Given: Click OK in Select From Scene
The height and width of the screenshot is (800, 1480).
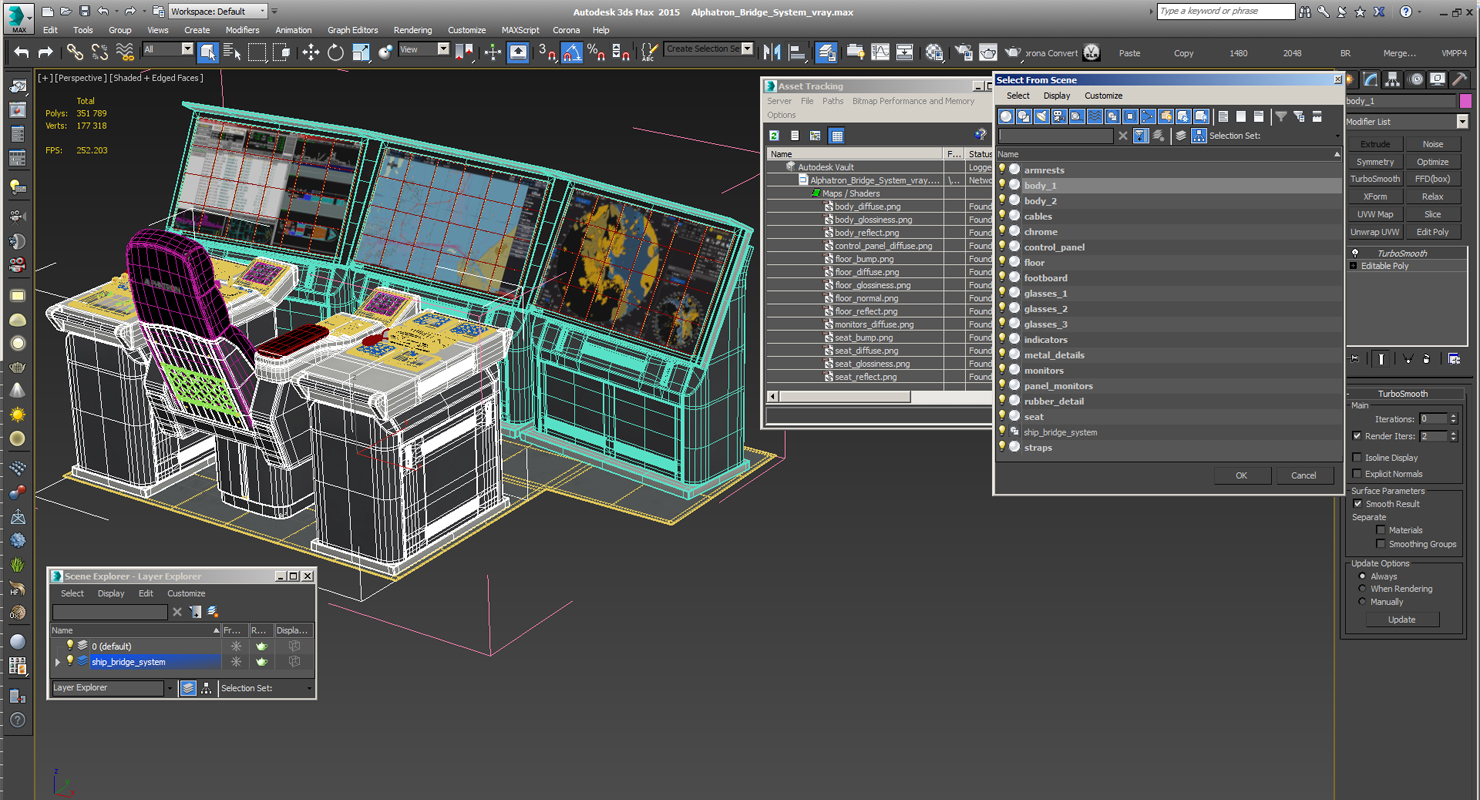Looking at the screenshot, I should 1241,475.
